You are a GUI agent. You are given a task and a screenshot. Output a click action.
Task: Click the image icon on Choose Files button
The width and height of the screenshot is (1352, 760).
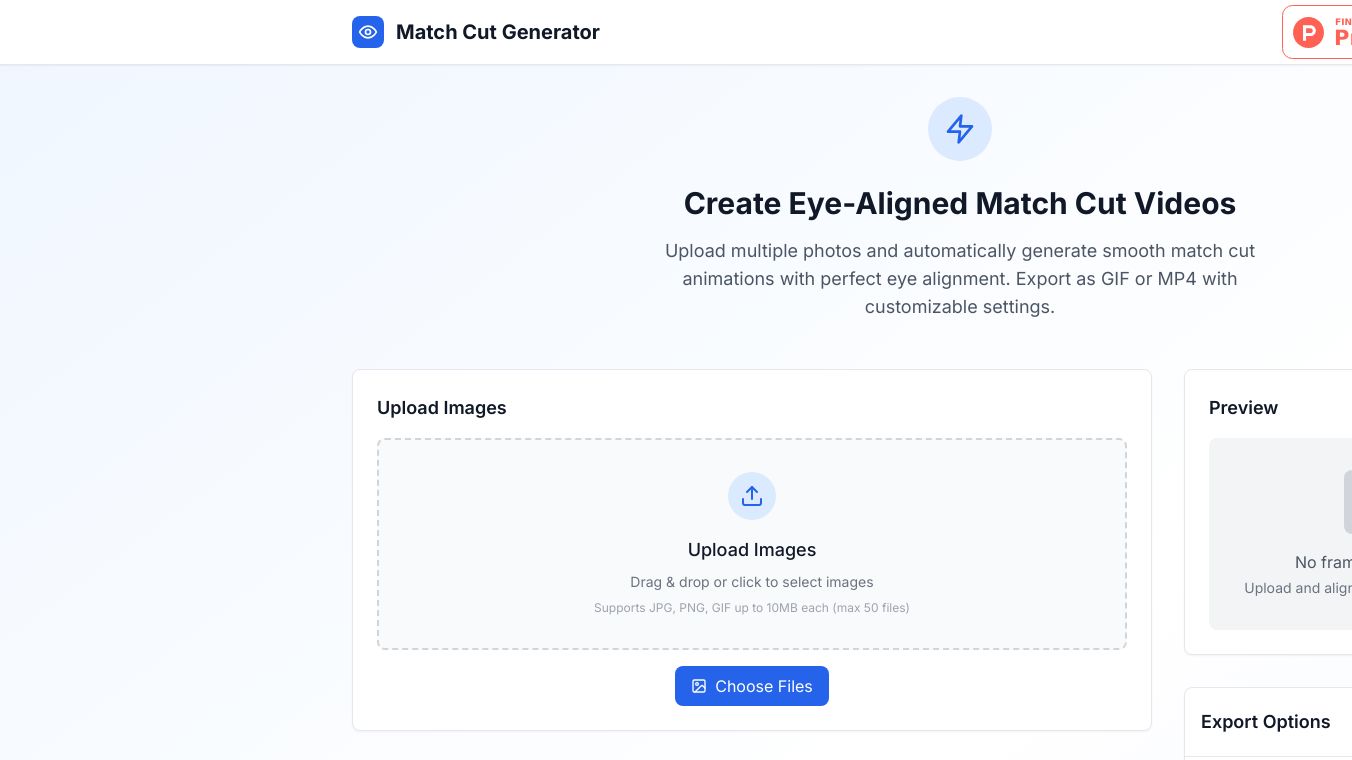point(699,686)
